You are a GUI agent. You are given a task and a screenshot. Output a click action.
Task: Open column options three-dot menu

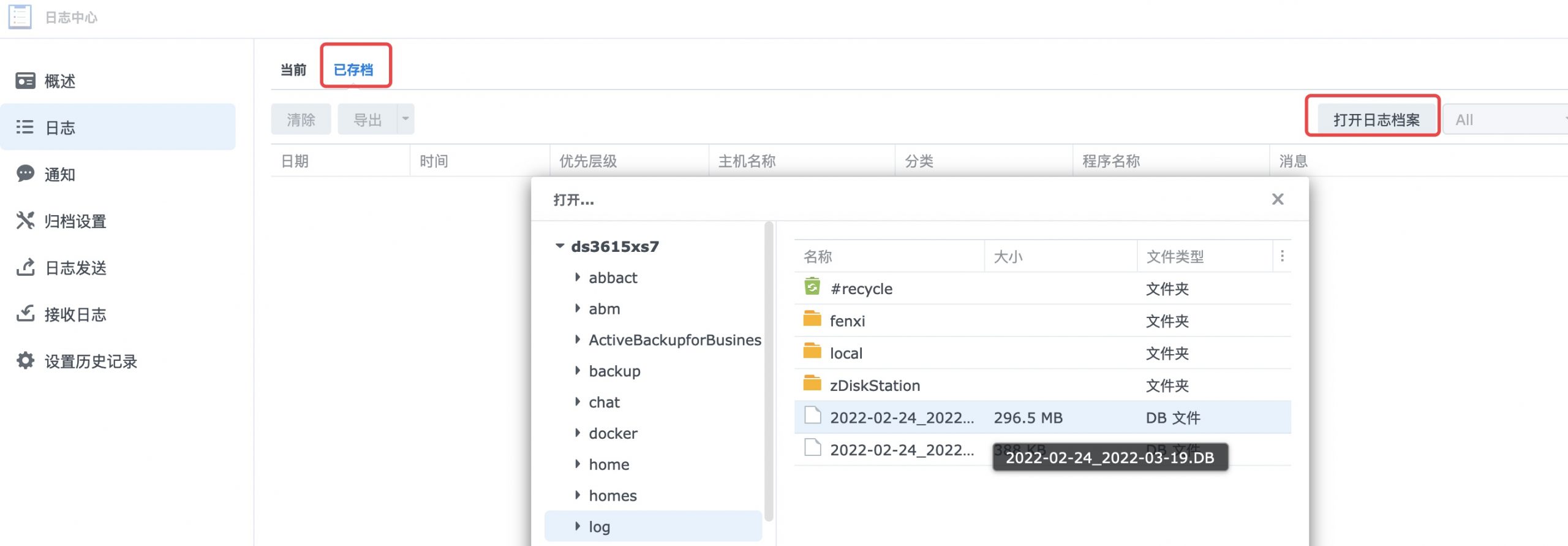1282,256
